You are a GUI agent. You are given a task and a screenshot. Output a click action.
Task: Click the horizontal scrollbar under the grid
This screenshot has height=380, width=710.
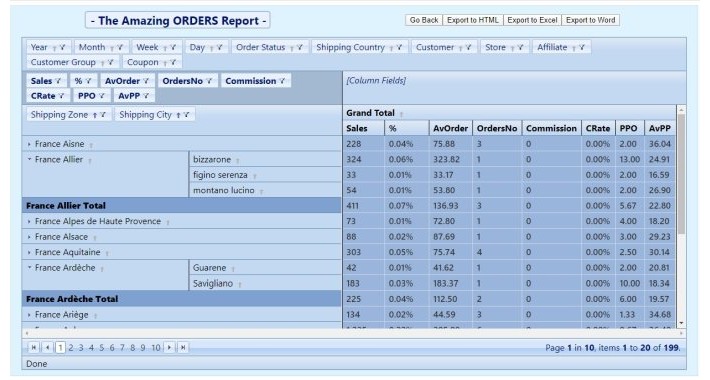tap(354, 333)
